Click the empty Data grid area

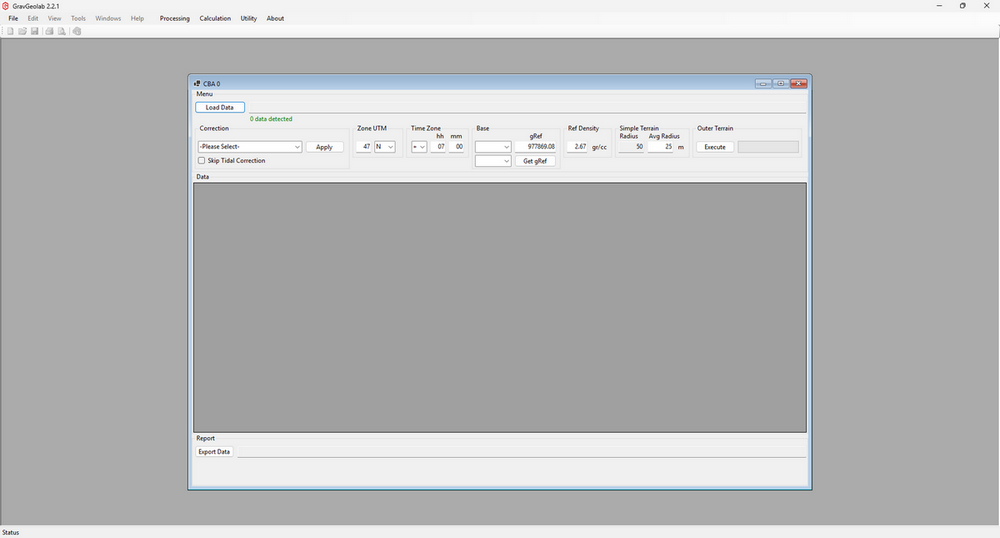500,308
